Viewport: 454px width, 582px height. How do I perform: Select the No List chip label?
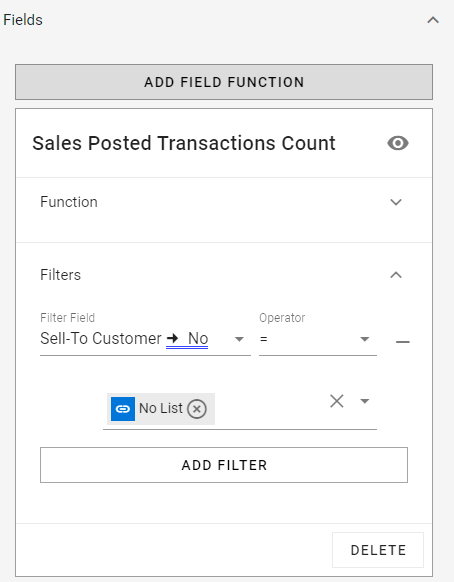(161, 408)
